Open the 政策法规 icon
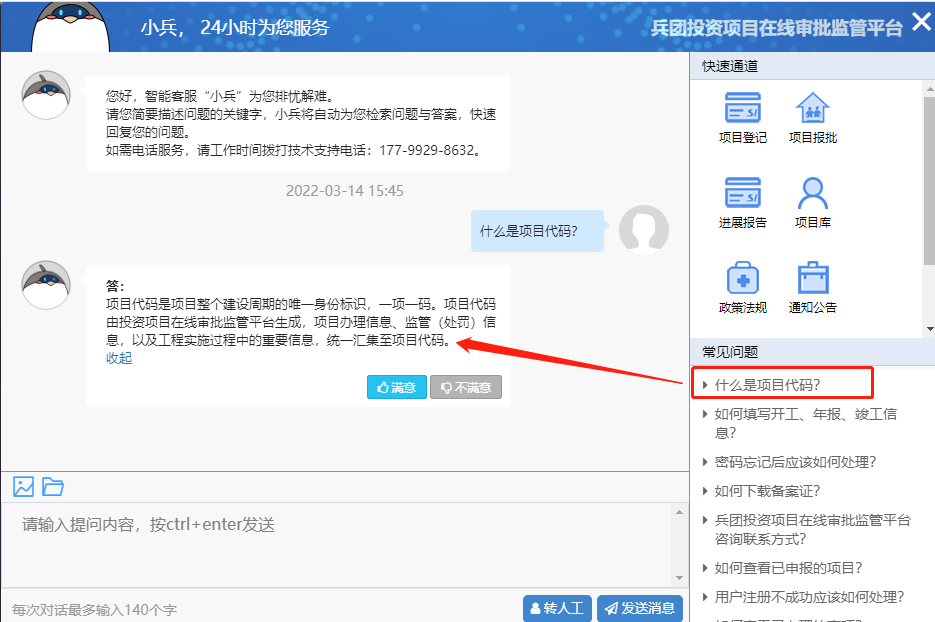Viewport: 935px width, 622px height. pos(742,278)
